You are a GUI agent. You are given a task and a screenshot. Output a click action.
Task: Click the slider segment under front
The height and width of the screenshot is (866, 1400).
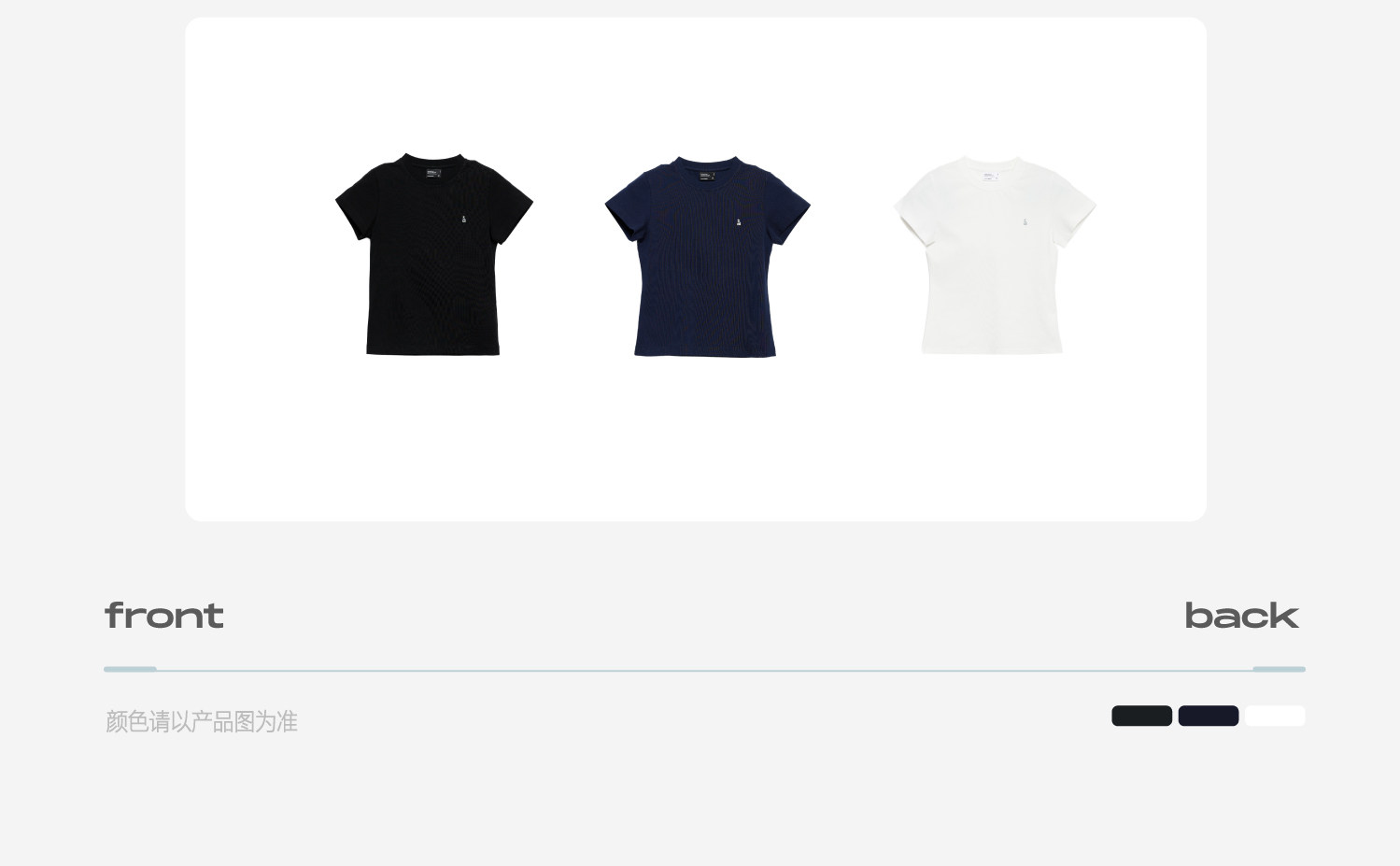[x=130, y=669]
